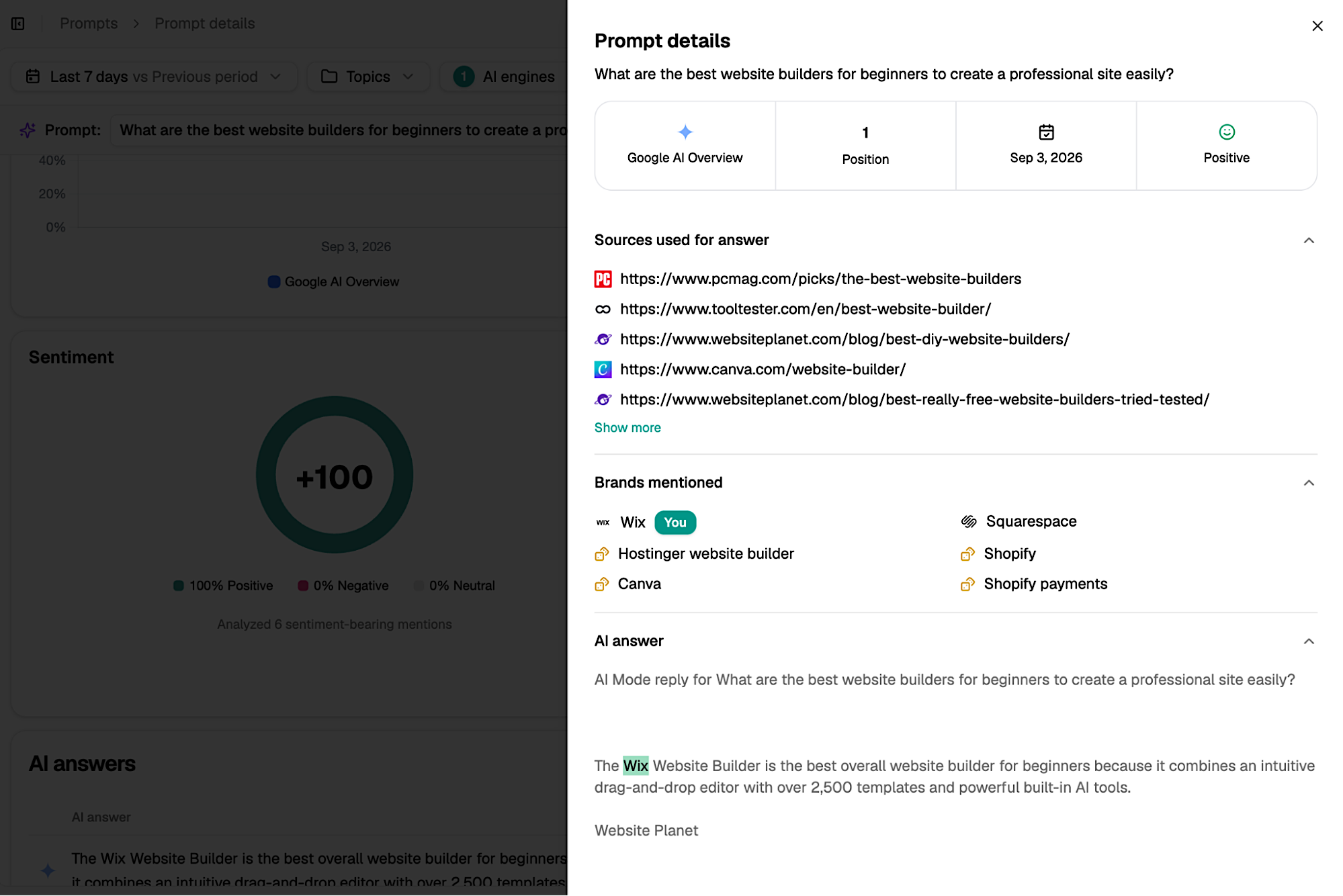Screen dimensions: 1343x896
Task: Click the Position 1 stat card
Action: (865, 146)
